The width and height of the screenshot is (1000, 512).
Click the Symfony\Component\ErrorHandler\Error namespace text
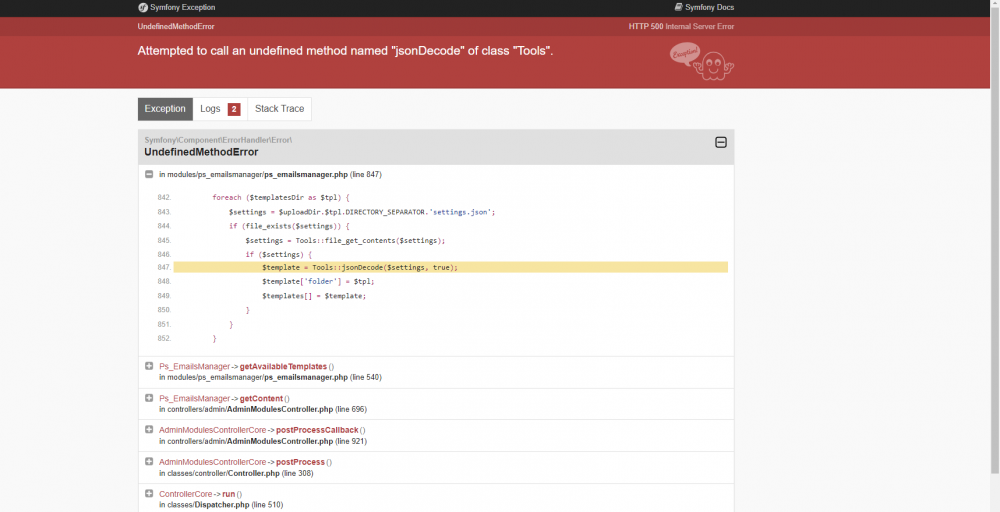point(218,140)
